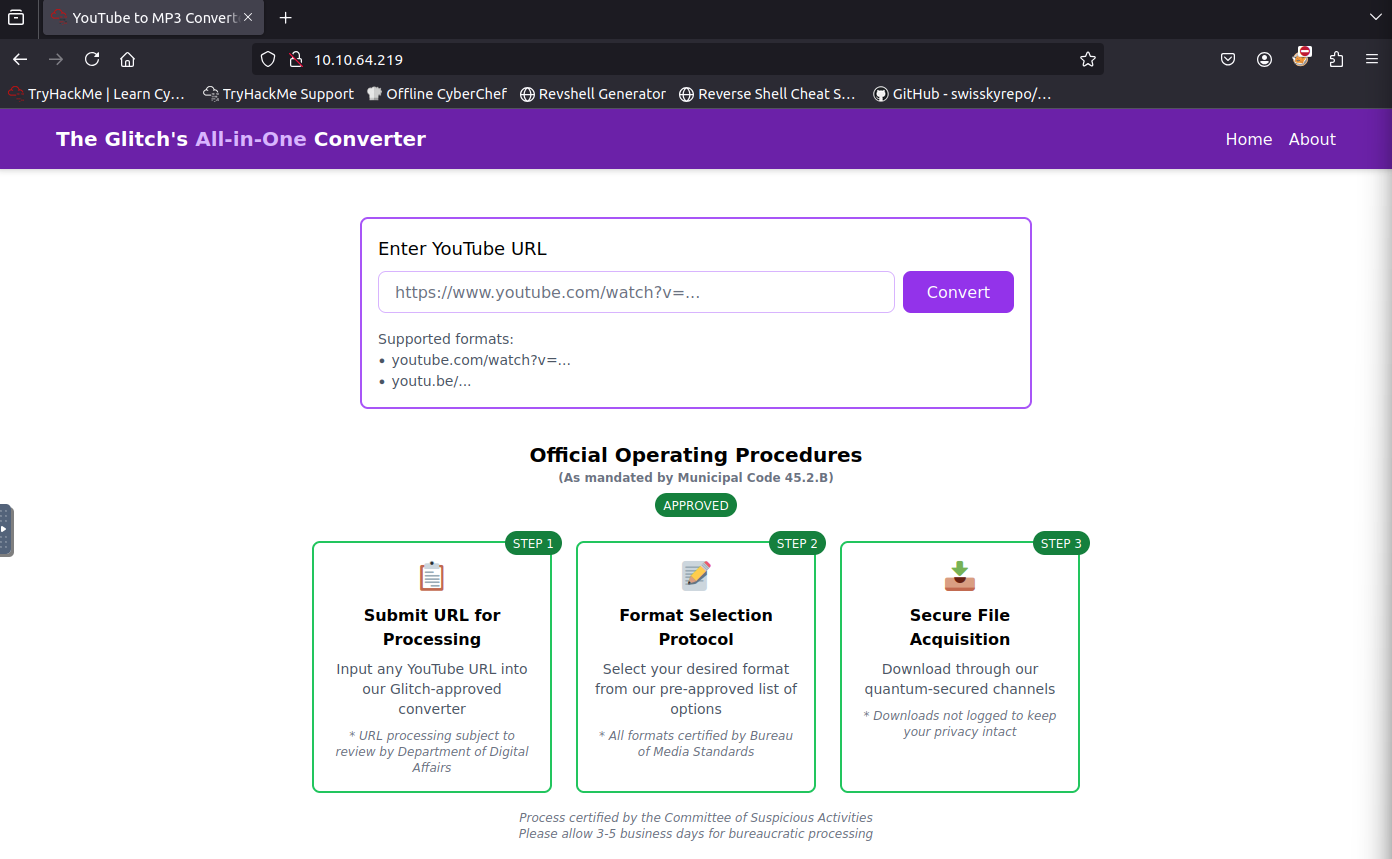This screenshot has width=1392, height=859.
Task: Select the YouTube to MP3 Converter tab
Action: coord(152,18)
